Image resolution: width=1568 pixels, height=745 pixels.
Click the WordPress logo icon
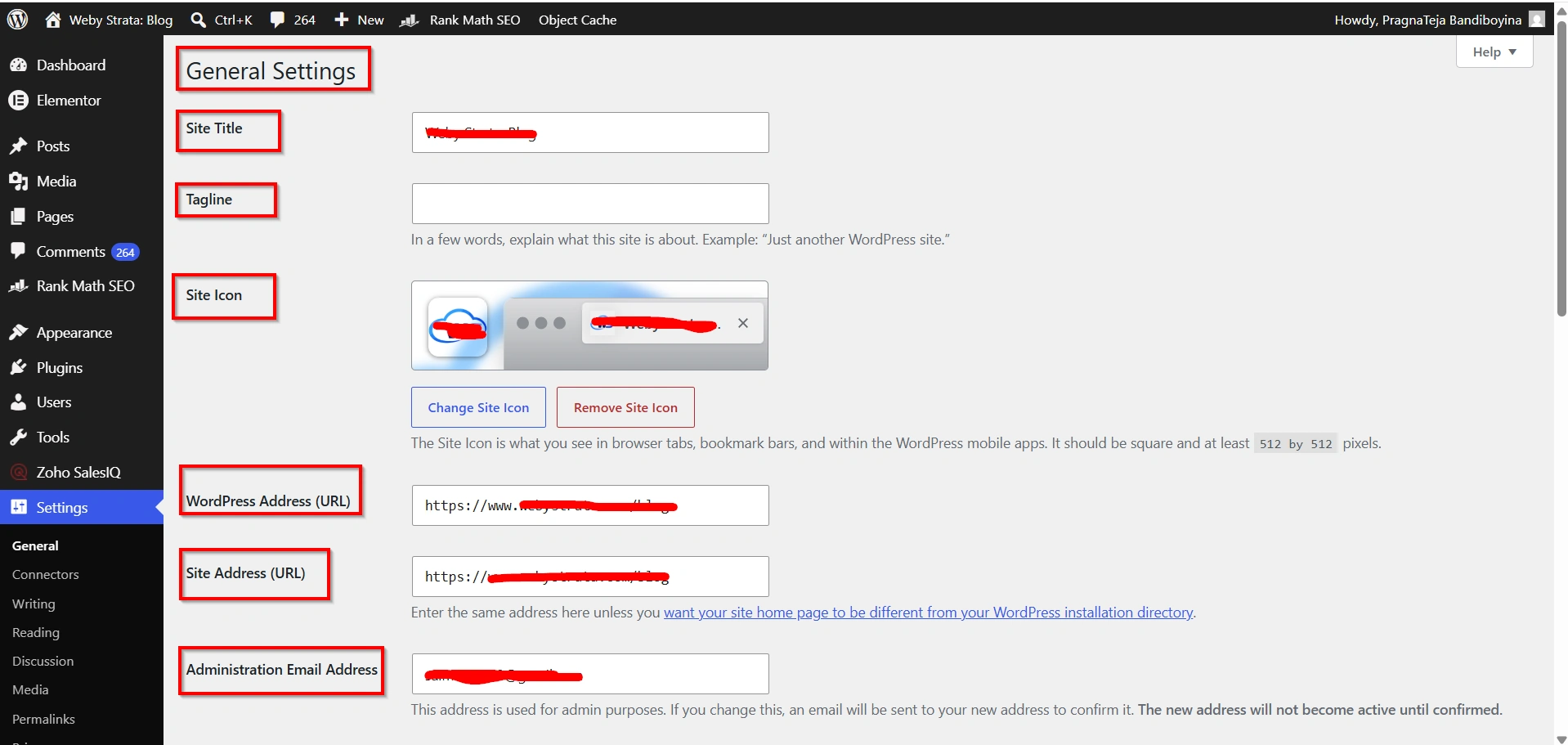[x=18, y=20]
